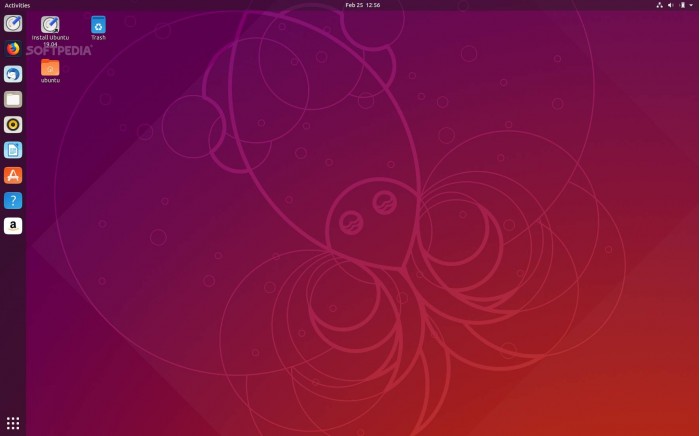Viewport: 700px width, 436px height.
Task: Expand the system menu arrow
Action: pyautogui.click(x=691, y=5)
